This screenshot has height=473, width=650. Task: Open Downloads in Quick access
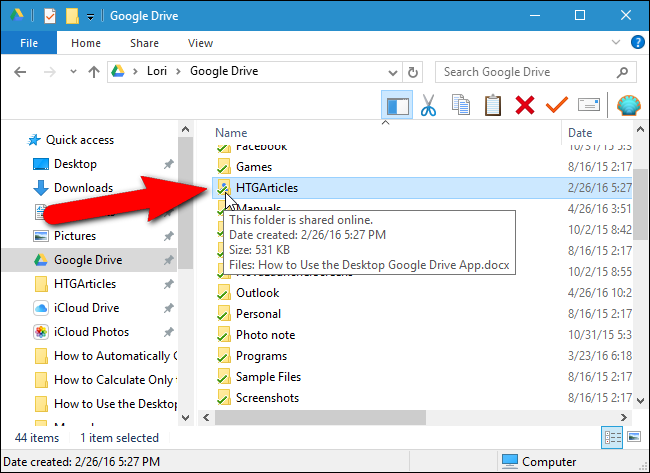[83, 188]
